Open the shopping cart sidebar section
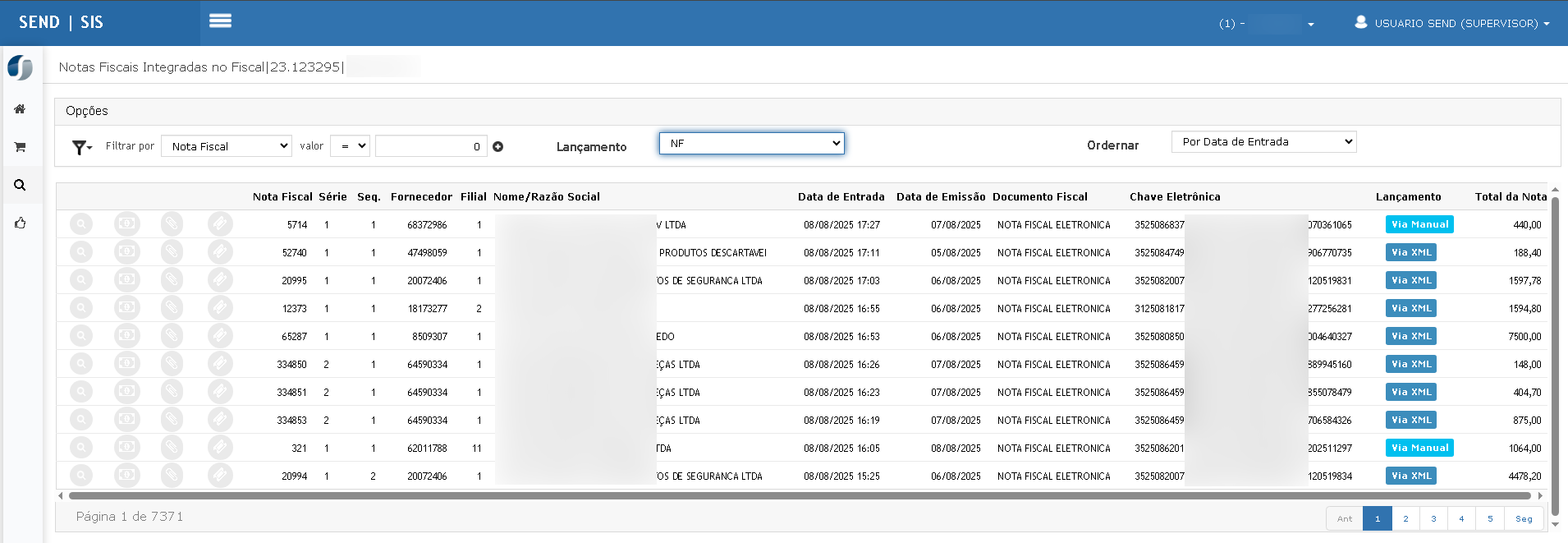1568x543 pixels. 20,147
